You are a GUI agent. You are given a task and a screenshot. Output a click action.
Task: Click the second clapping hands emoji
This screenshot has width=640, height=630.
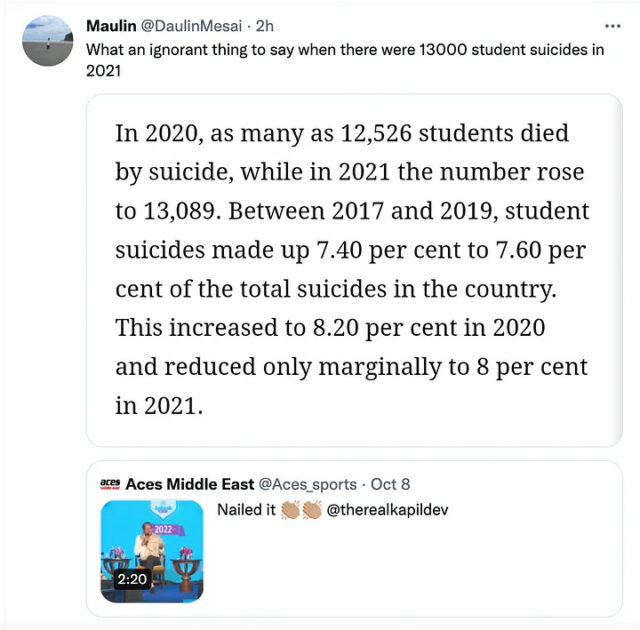[311, 510]
